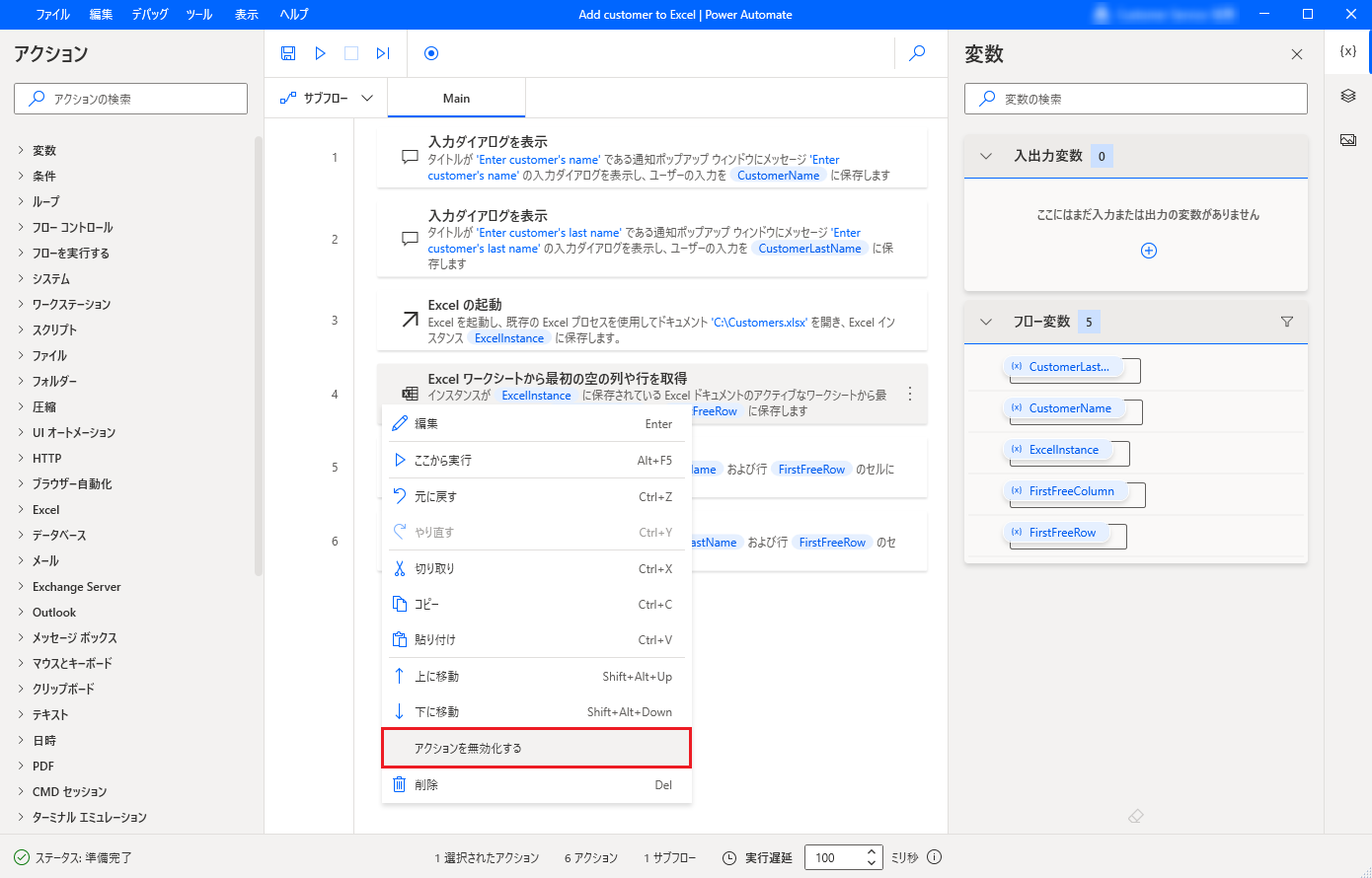Viewport: 1372px width, 878px height.
Task: Expand the 変数 action group
Action: 21,150
